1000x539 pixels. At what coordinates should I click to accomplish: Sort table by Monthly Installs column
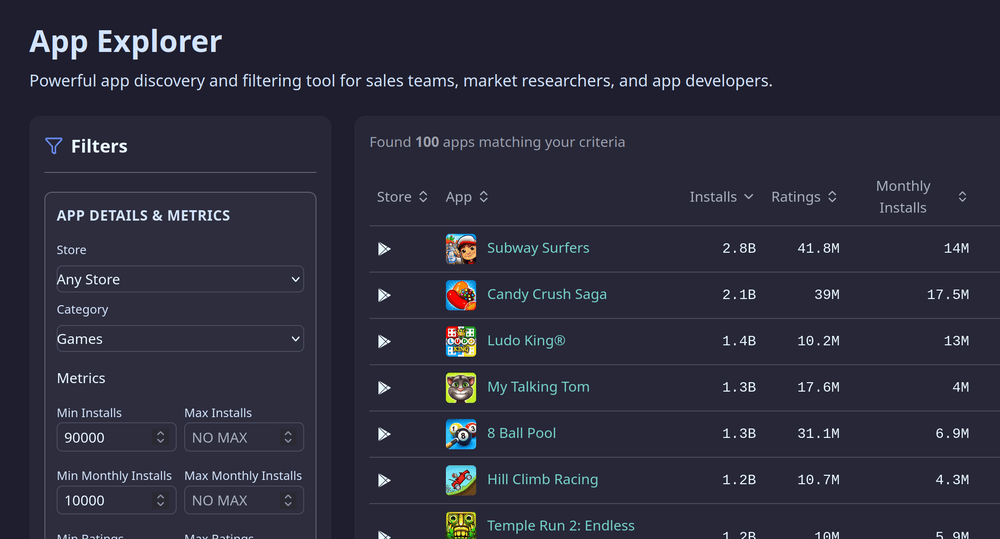click(920, 197)
